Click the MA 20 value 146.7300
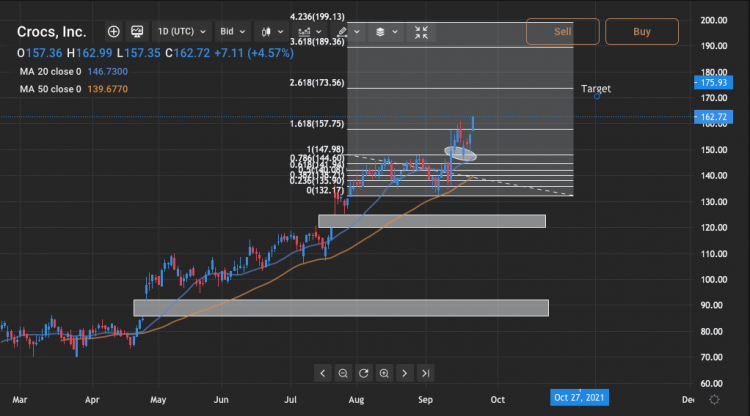Image resolution: width=750 pixels, height=416 pixels. pyautogui.click(x=108, y=72)
